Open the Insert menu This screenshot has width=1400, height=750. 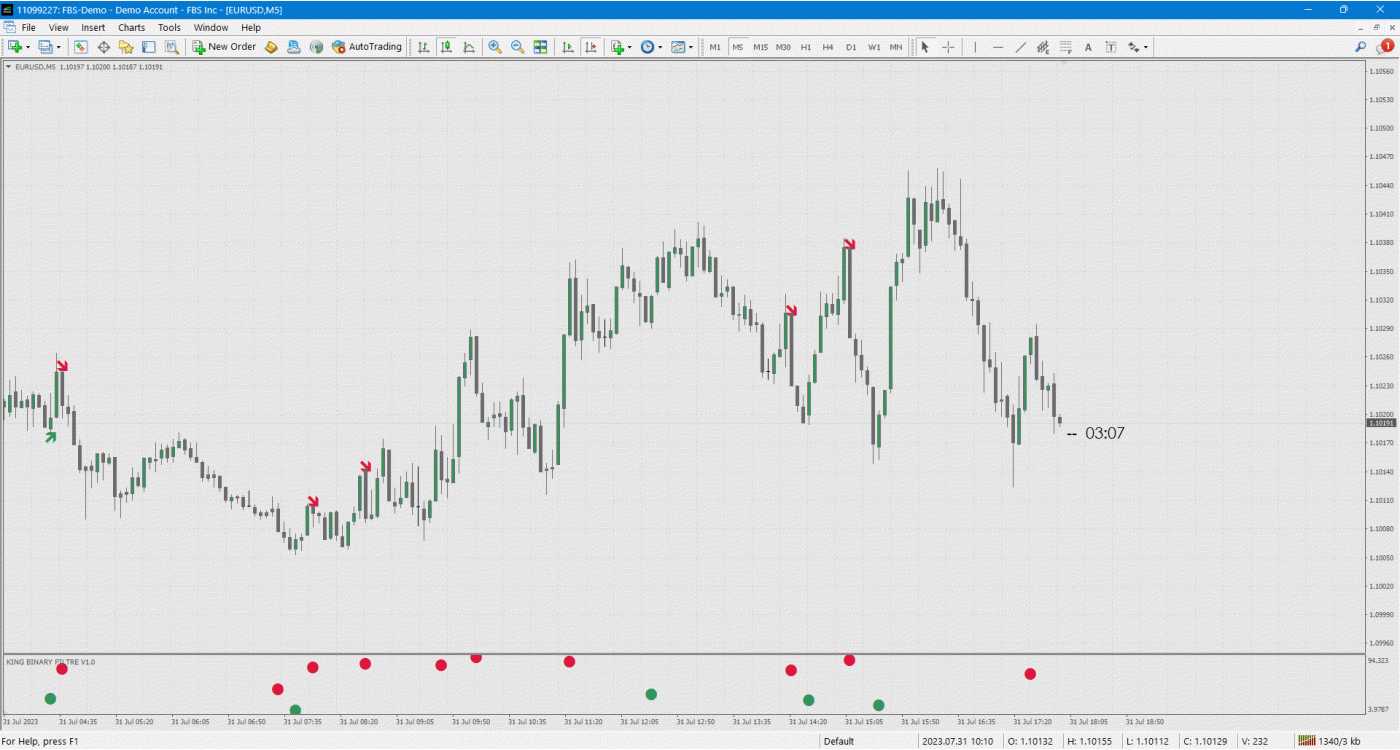tap(93, 28)
